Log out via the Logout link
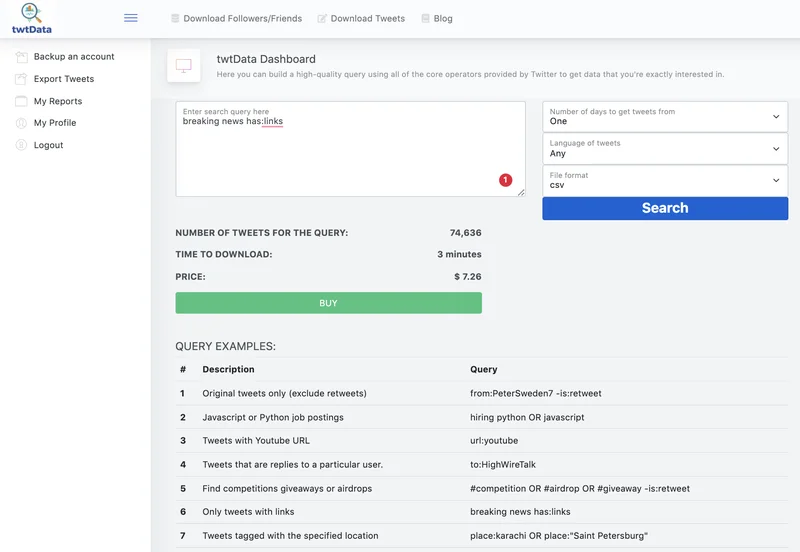The height and width of the screenshot is (552, 800). pyautogui.click(x=48, y=145)
